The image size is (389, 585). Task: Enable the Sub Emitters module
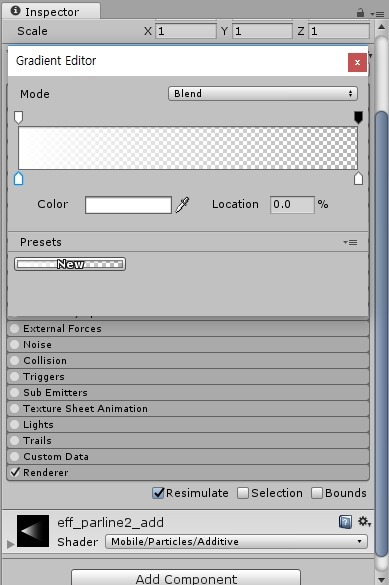point(15,393)
